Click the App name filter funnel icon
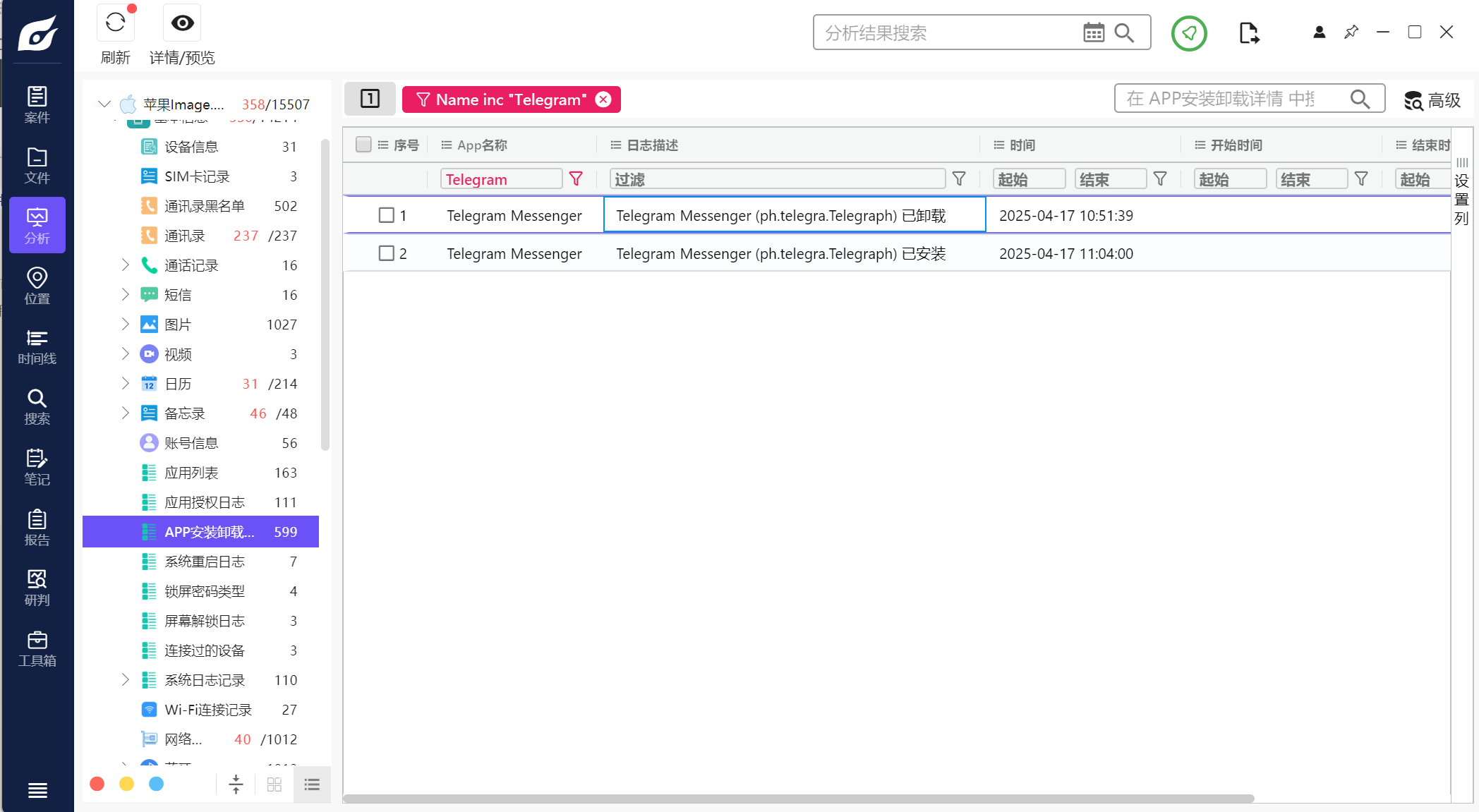Screen dimensions: 1479x812 click(x=576, y=179)
